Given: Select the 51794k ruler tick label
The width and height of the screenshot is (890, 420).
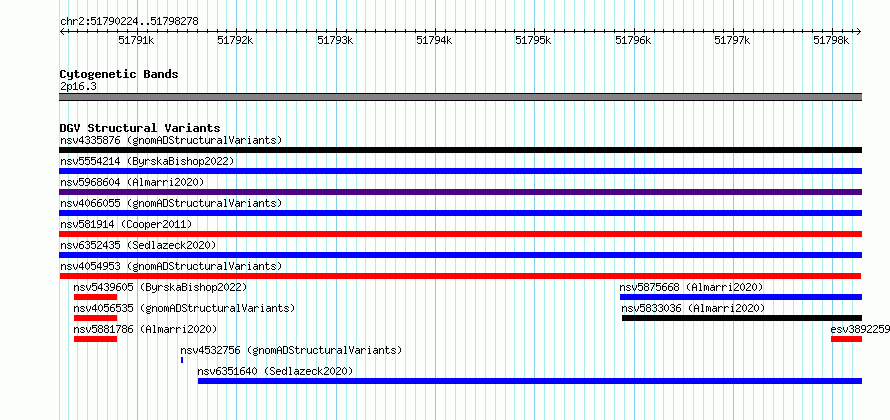Looking at the screenshot, I should point(434,40).
